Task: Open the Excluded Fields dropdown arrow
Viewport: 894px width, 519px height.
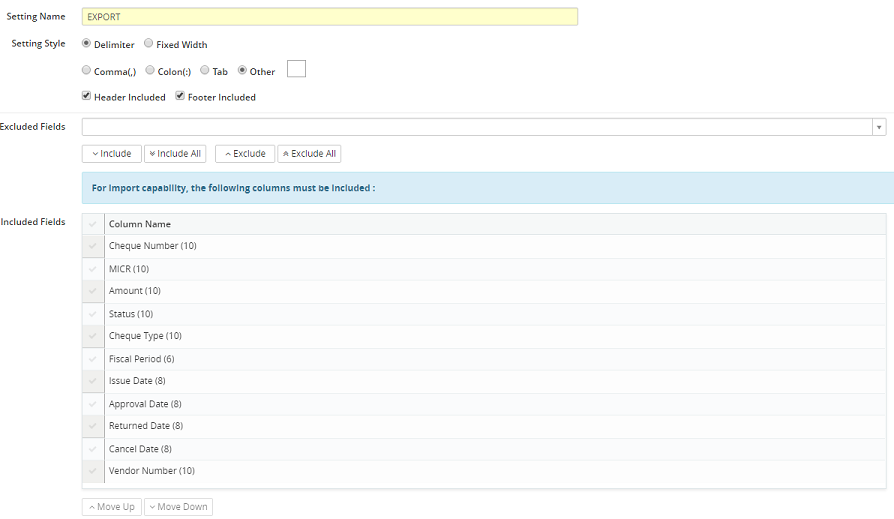Action: (879, 127)
